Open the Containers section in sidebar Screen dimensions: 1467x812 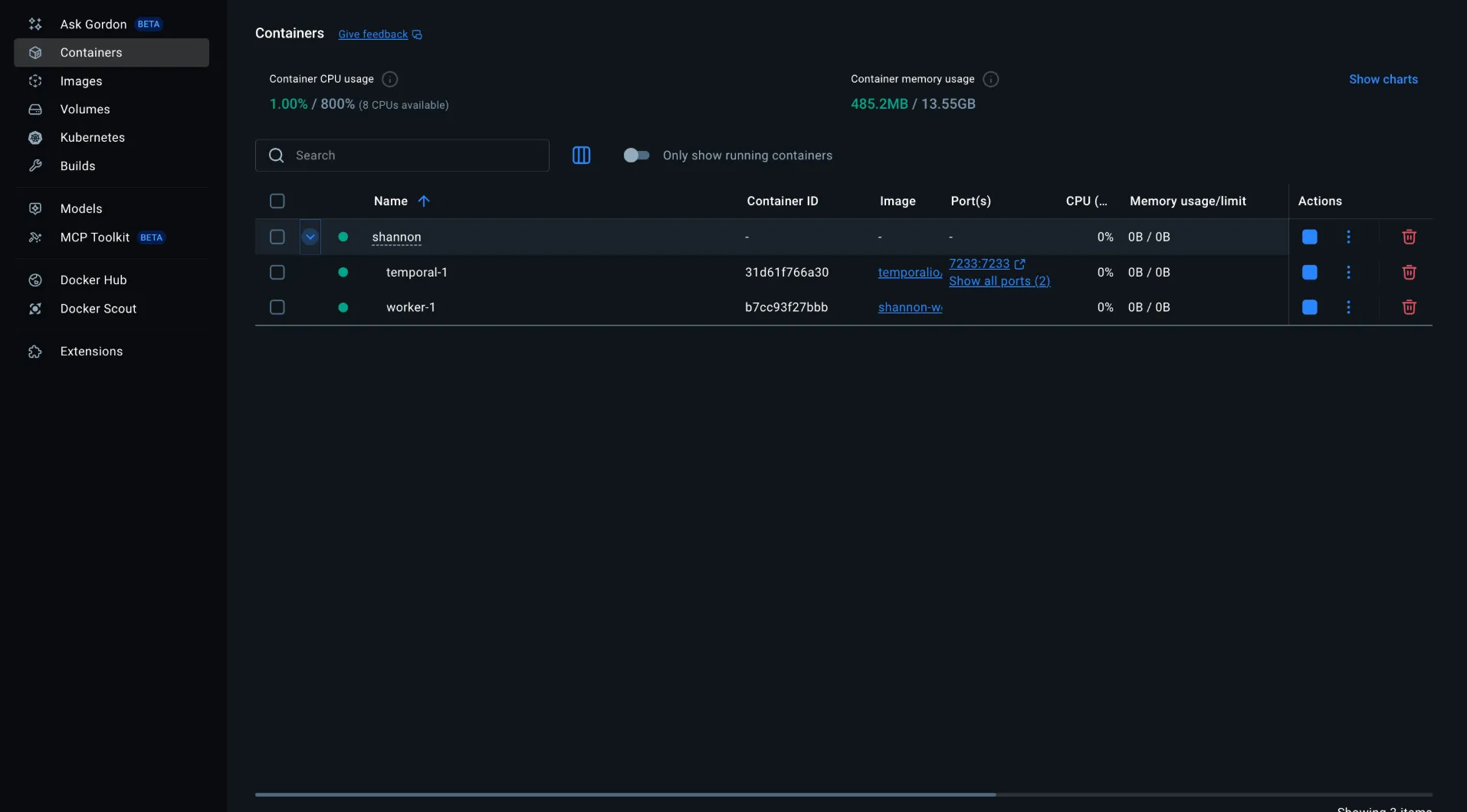pos(90,52)
